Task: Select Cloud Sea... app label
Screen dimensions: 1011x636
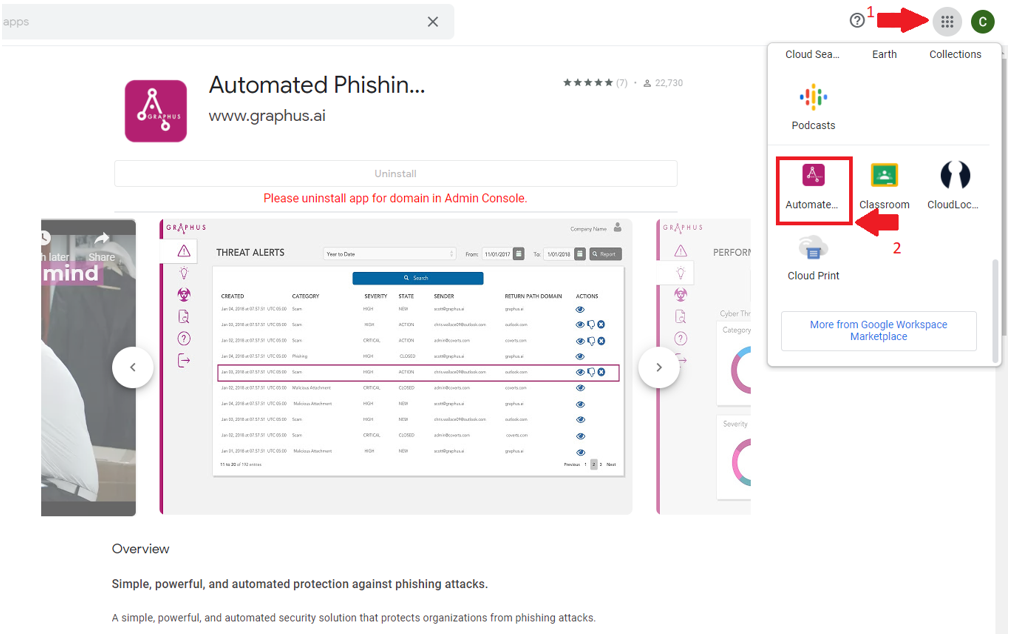Action: click(x=812, y=54)
